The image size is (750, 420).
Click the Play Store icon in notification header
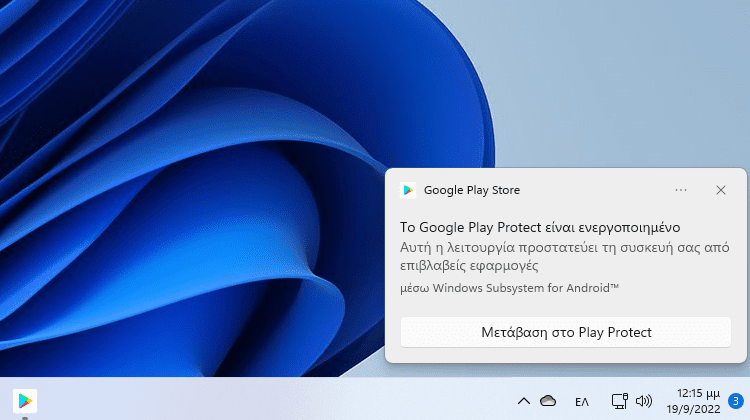pyautogui.click(x=408, y=190)
